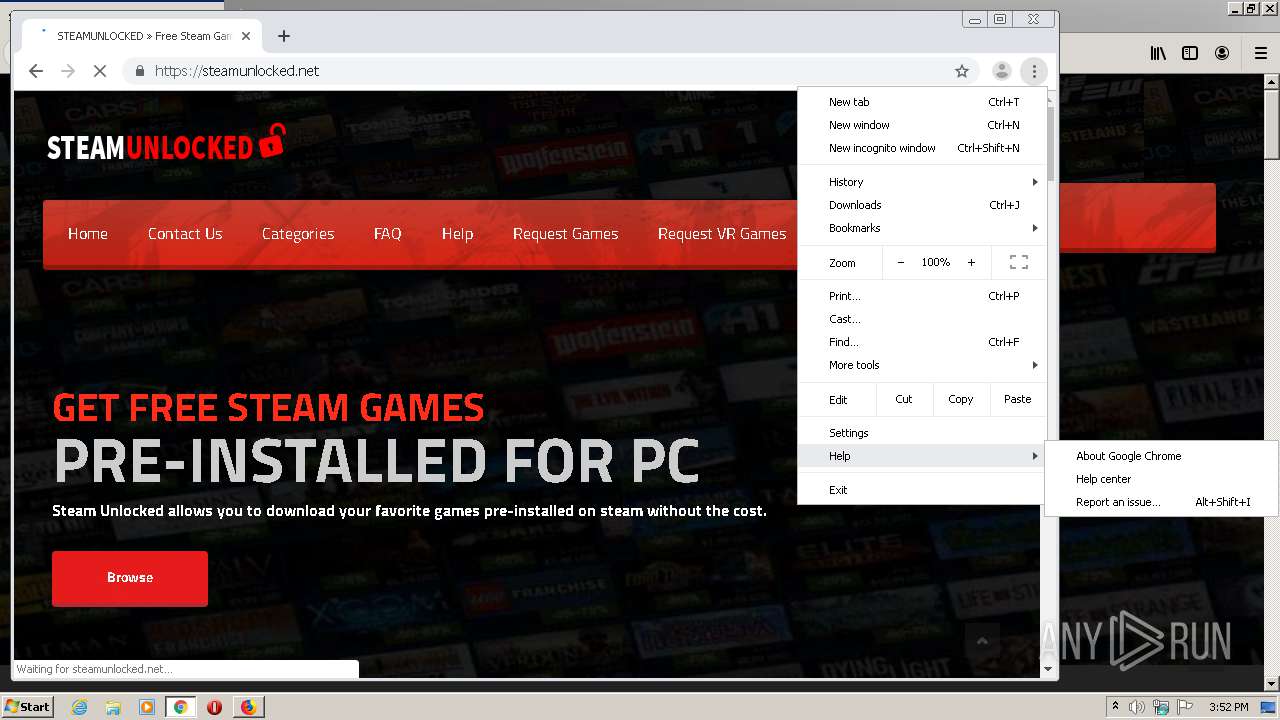Open the FAQ link
The height and width of the screenshot is (720, 1280).
point(388,234)
